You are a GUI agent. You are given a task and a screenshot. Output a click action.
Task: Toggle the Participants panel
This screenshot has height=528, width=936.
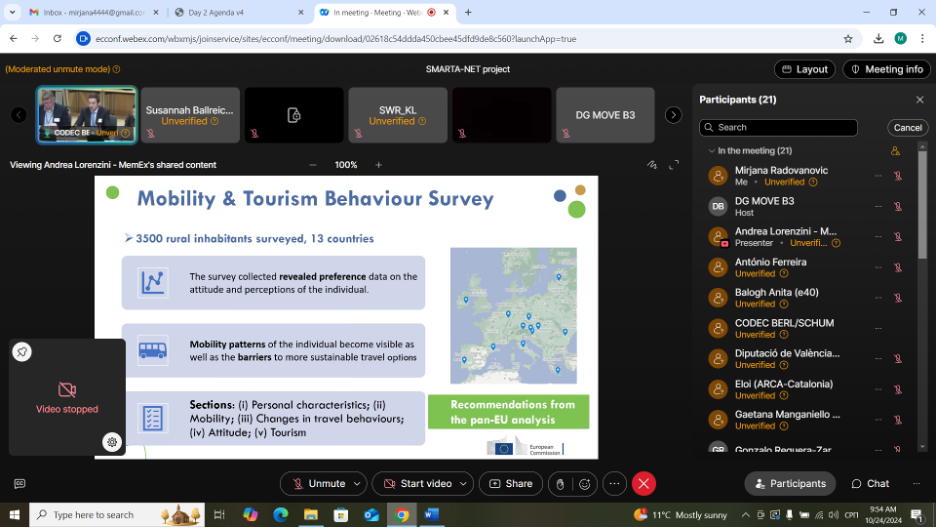790,484
